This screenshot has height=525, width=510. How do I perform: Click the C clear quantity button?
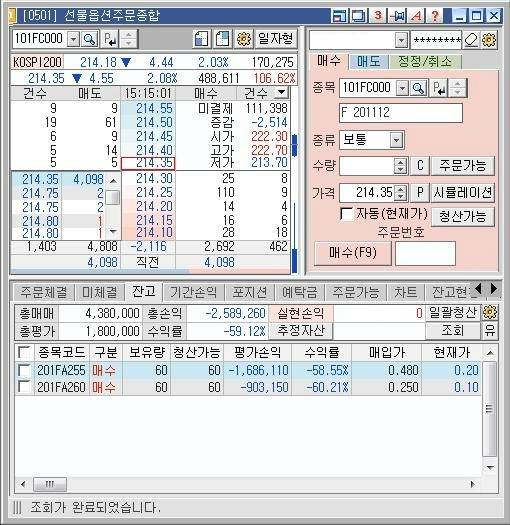coord(420,165)
